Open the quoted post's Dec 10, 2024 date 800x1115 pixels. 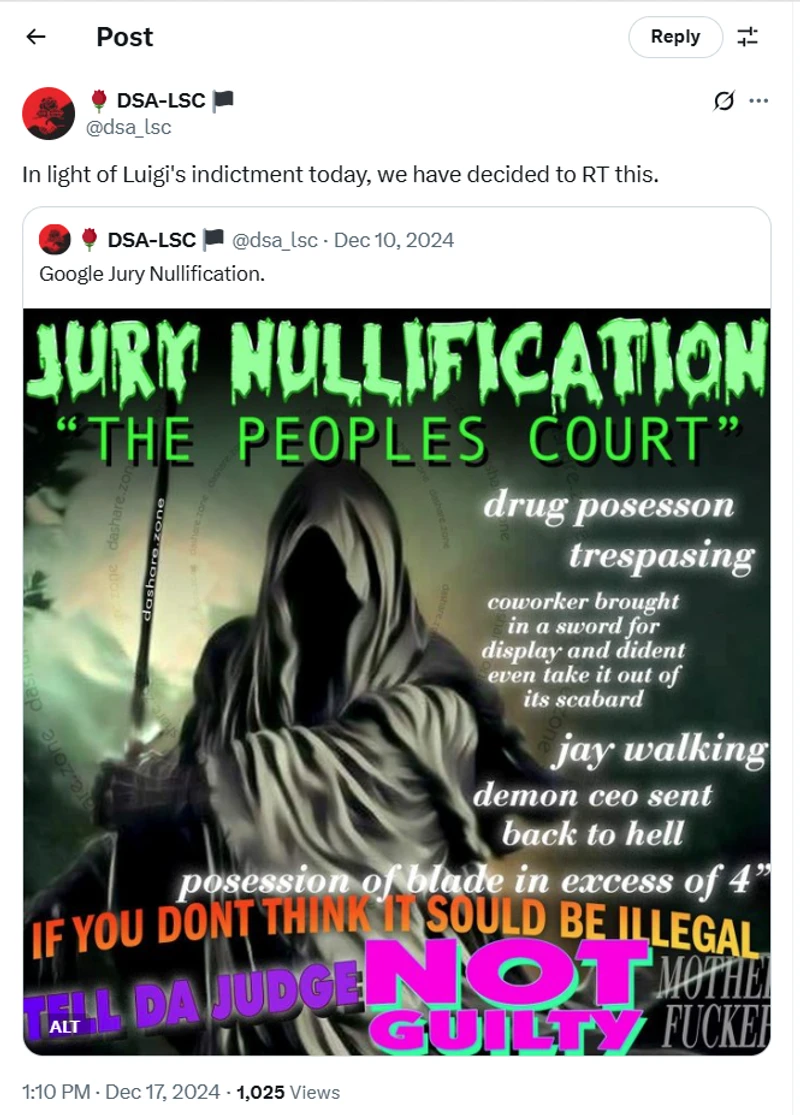pos(394,240)
